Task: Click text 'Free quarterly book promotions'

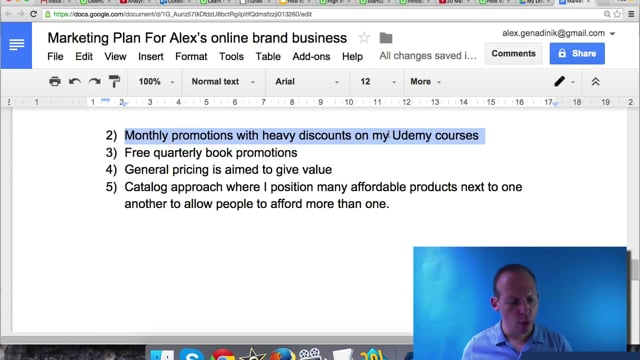Action: pyautogui.click(x=211, y=153)
